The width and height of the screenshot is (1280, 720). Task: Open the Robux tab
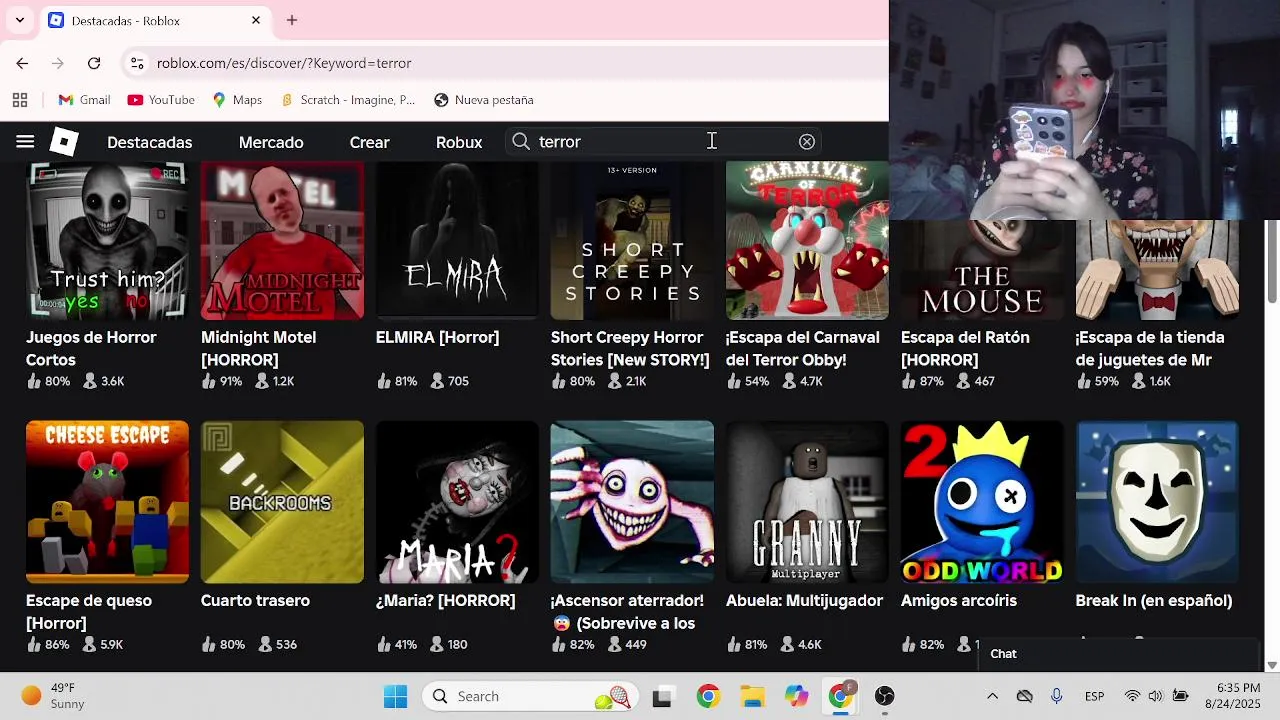pos(459,142)
